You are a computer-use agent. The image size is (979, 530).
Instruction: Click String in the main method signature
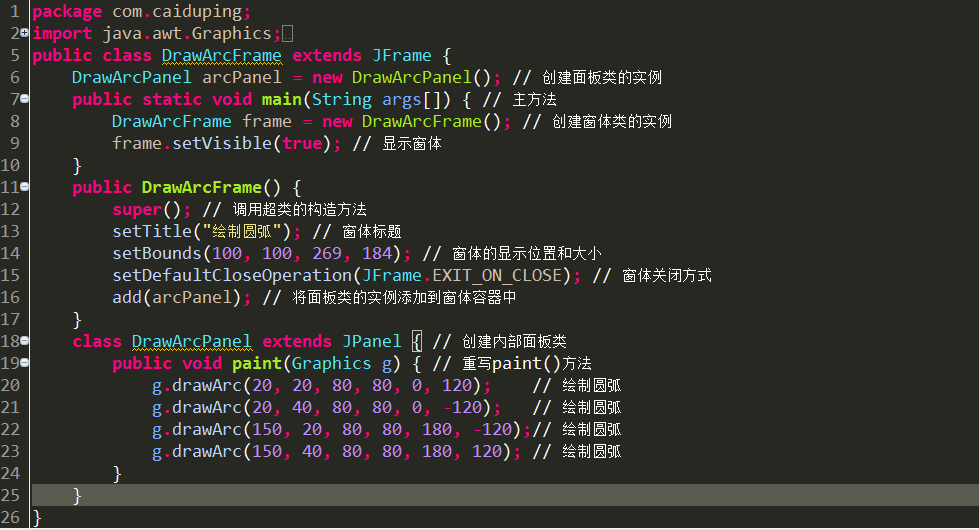[x=342, y=99]
